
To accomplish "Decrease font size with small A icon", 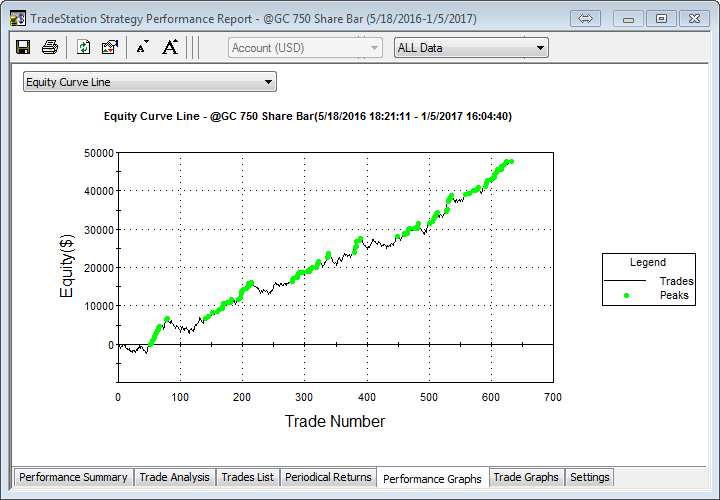I will tap(142, 47).
